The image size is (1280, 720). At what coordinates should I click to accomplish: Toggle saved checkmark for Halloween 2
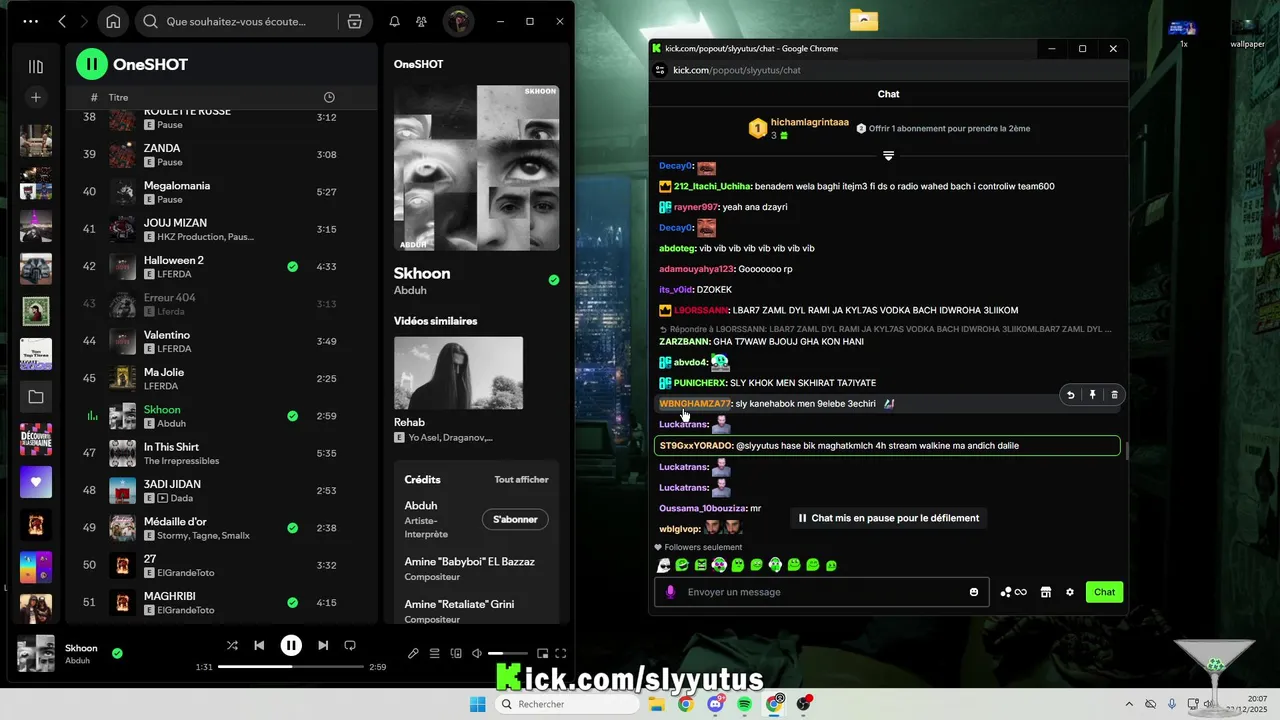pyautogui.click(x=293, y=267)
